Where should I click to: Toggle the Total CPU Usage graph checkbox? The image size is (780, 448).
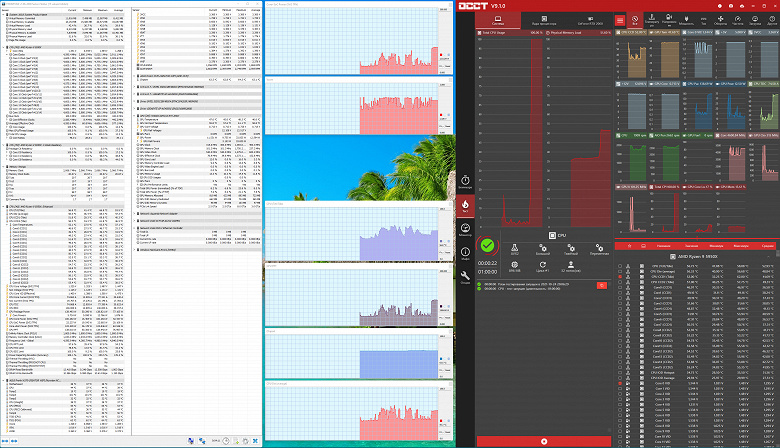pos(480,33)
